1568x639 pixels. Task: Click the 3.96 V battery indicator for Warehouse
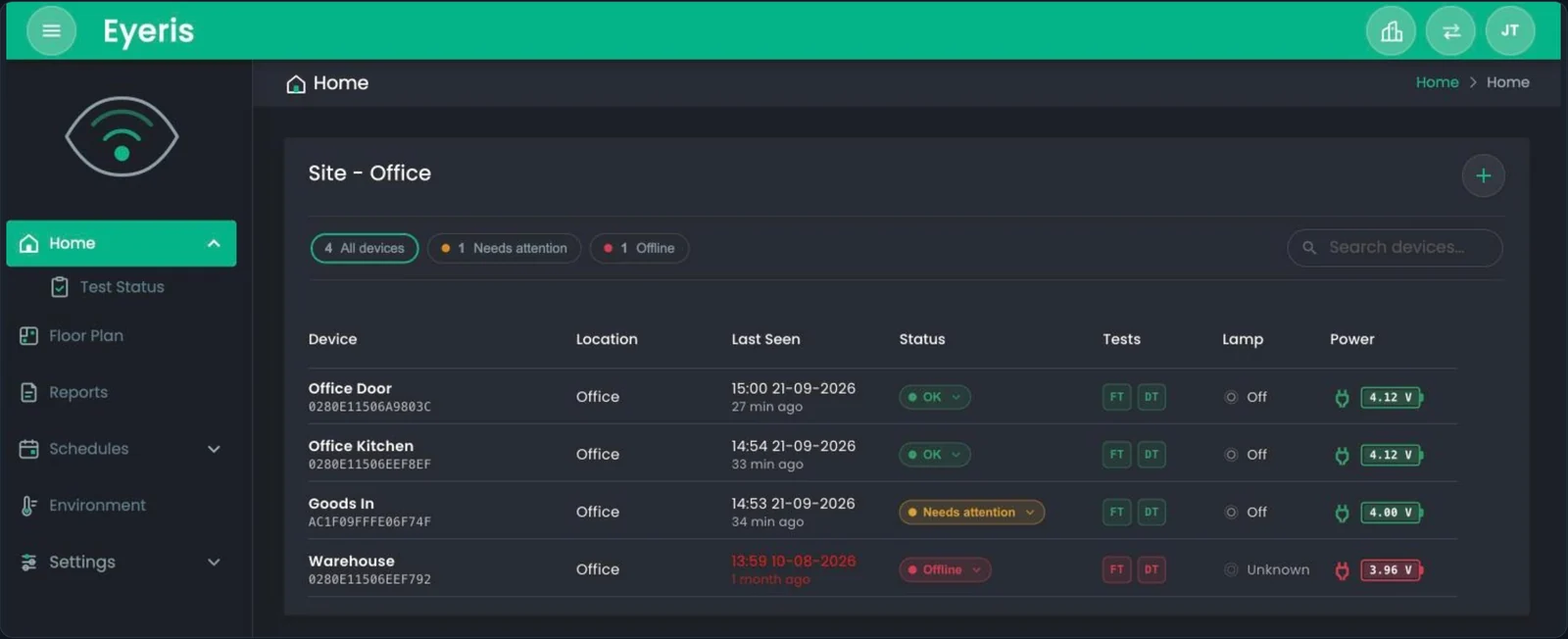pos(1392,570)
